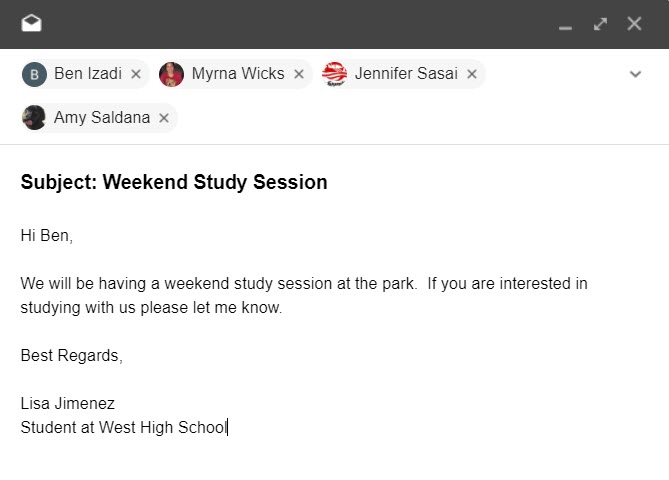Expand compose window to full screen
The image size is (669, 480).
(x=600, y=24)
